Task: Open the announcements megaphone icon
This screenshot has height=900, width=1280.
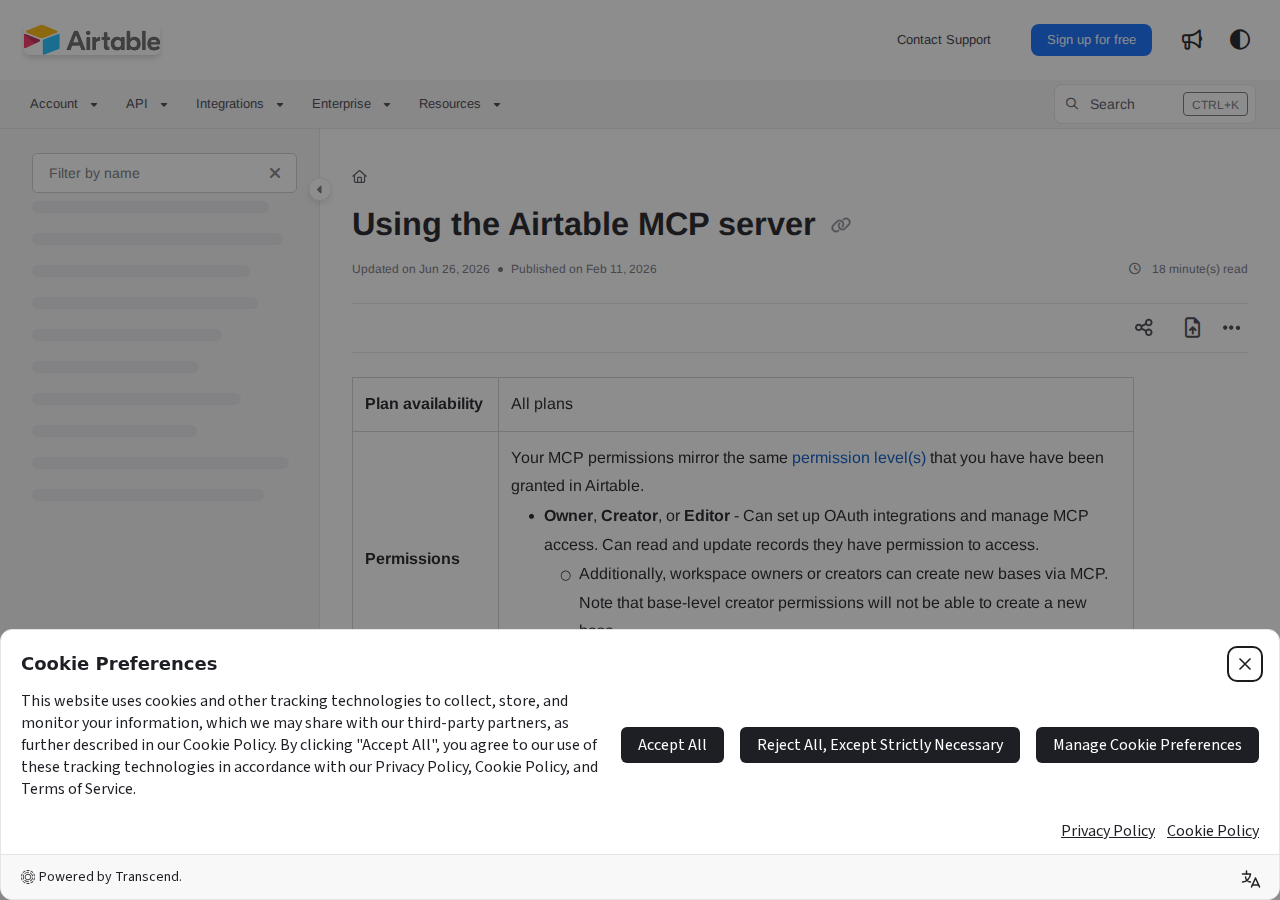Action: tap(1192, 40)
